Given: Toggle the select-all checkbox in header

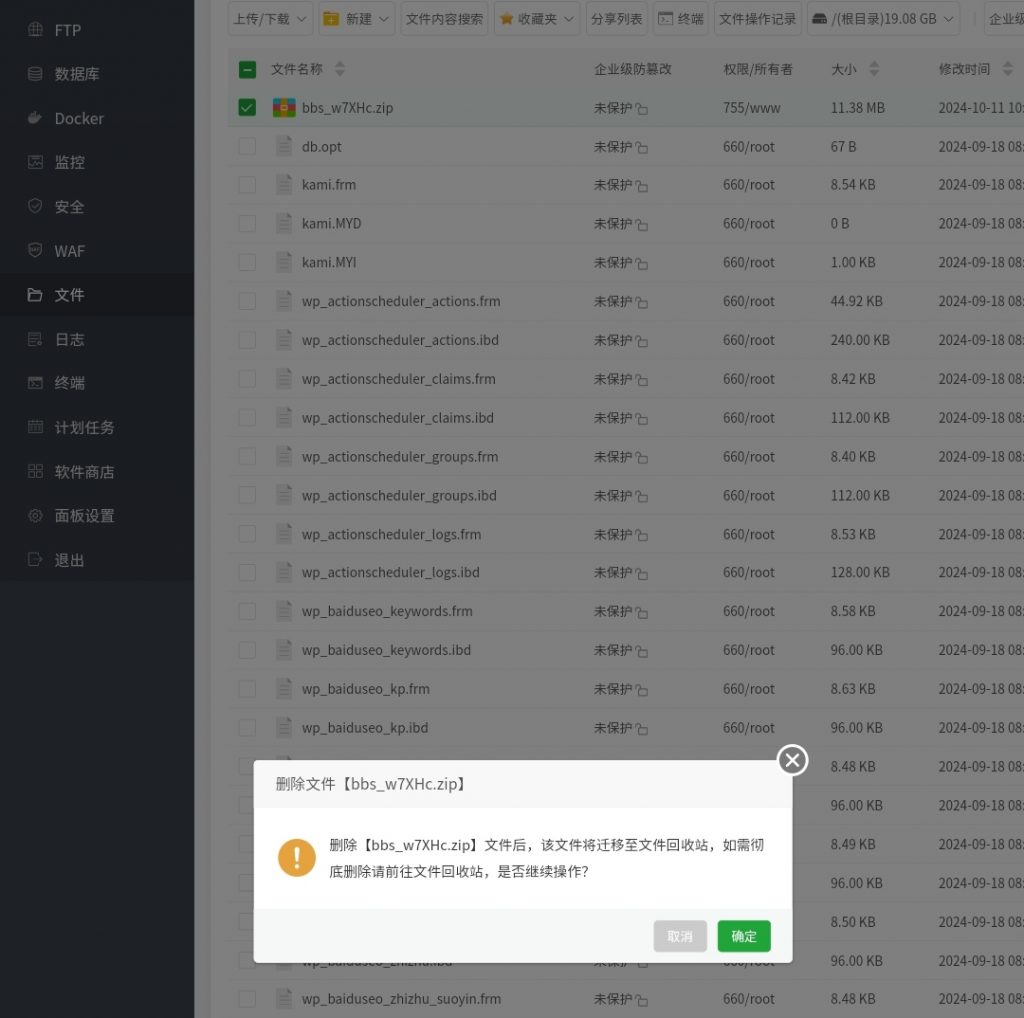Looking at the screenshot, I should coord(247,69).
